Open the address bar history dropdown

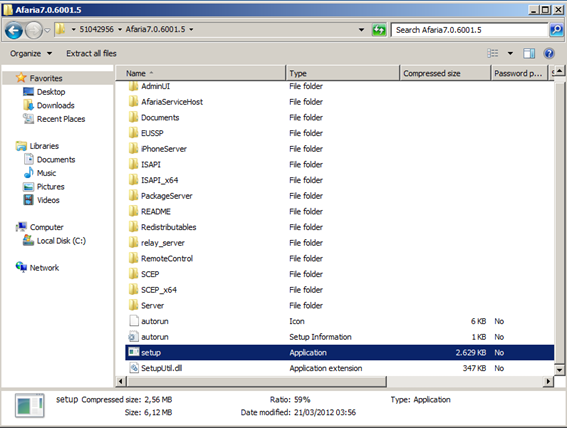pyautogui.click(x=361, y=30)
